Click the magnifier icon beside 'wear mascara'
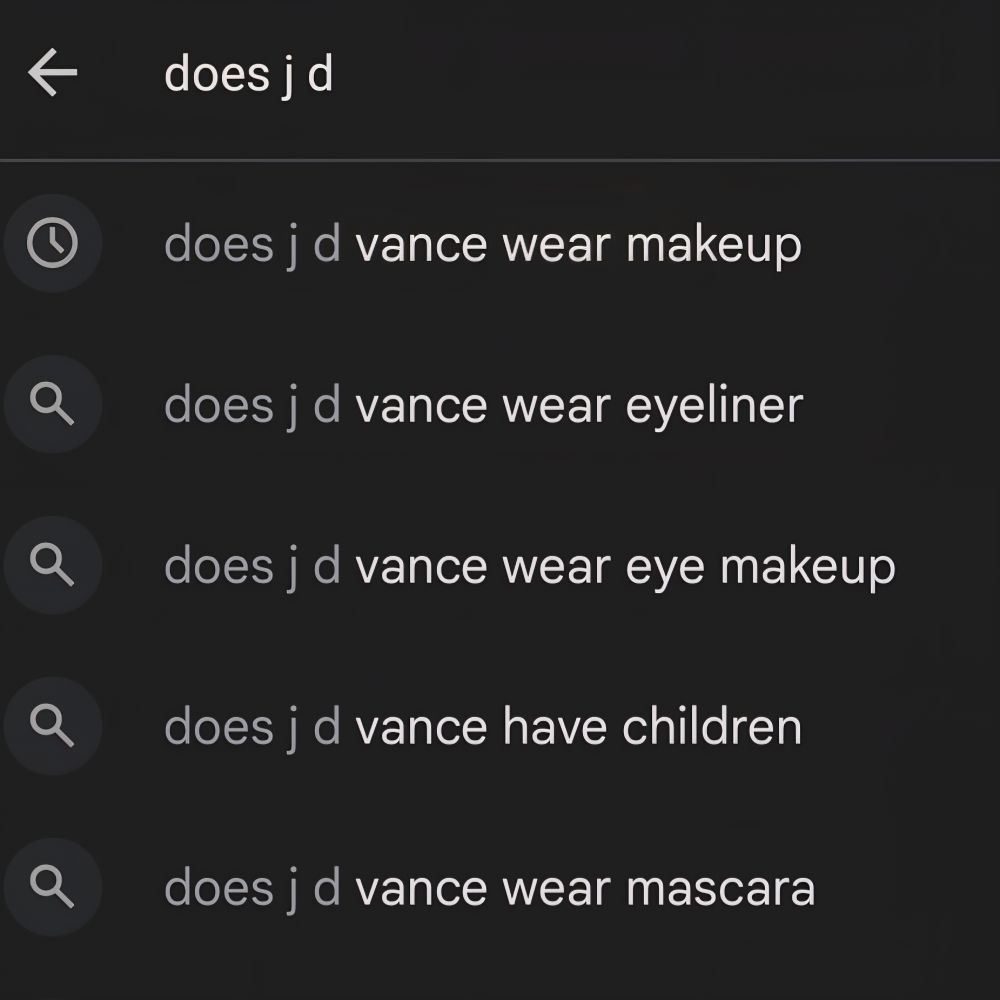Image resolution: width=1000 pixels, height=1000 pixels. [52, 887]
